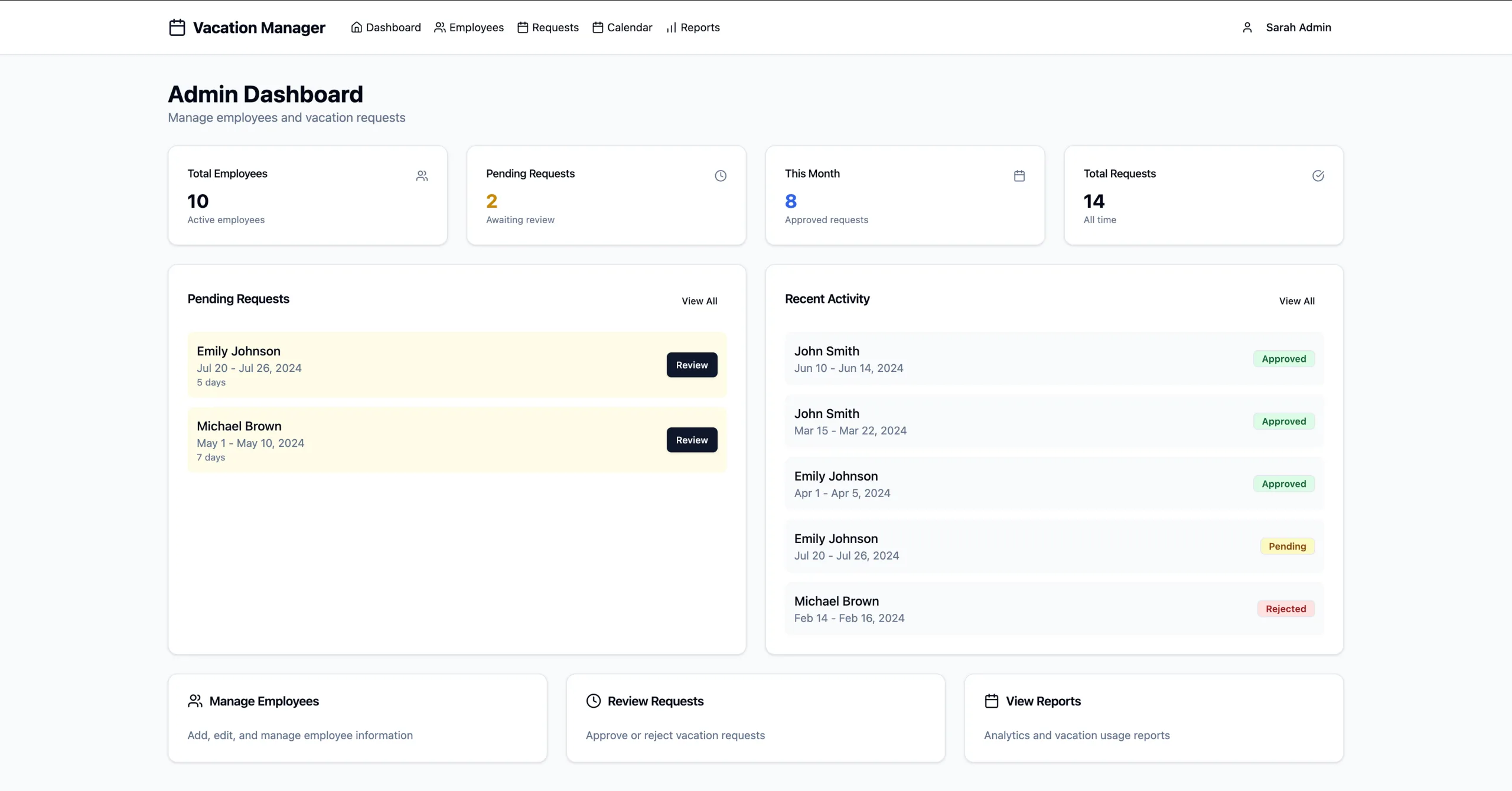Image resolution: width=1512 pixels, height=791 pixels.
Task: Click the clock icon next to Review Requests
Action: [x=593, y=701]
